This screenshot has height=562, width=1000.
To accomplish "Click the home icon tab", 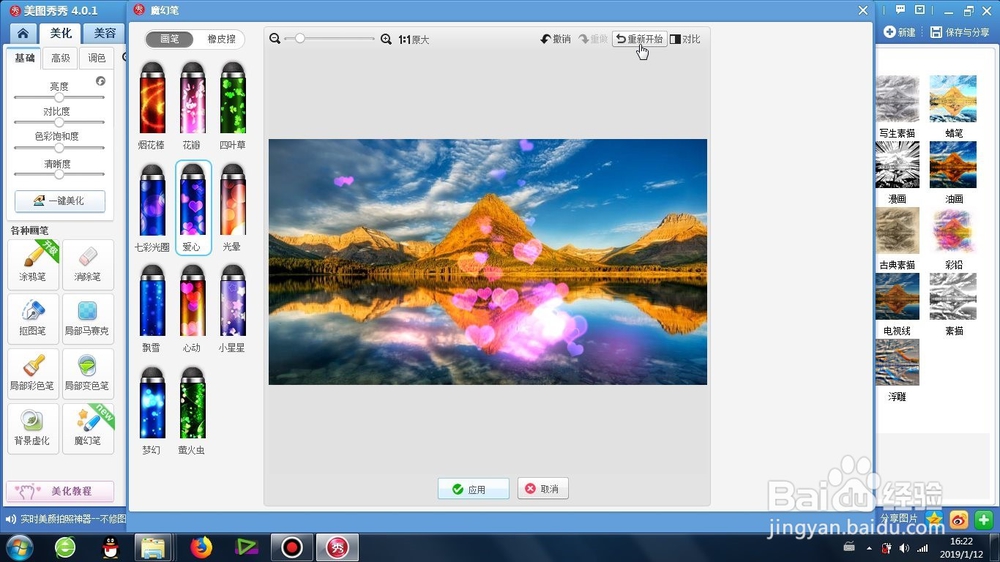I will [23, 33].
